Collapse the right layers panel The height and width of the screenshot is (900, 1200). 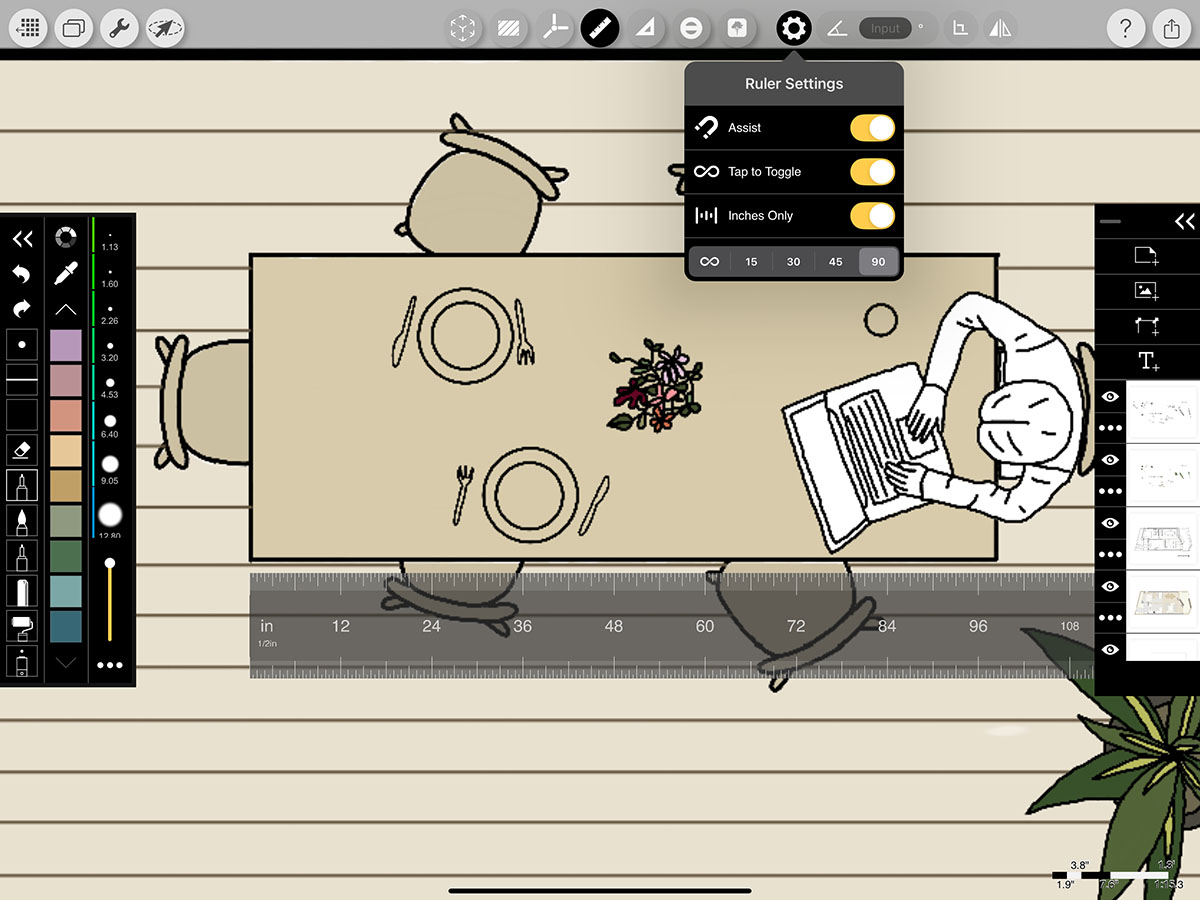coord(1184,221)
